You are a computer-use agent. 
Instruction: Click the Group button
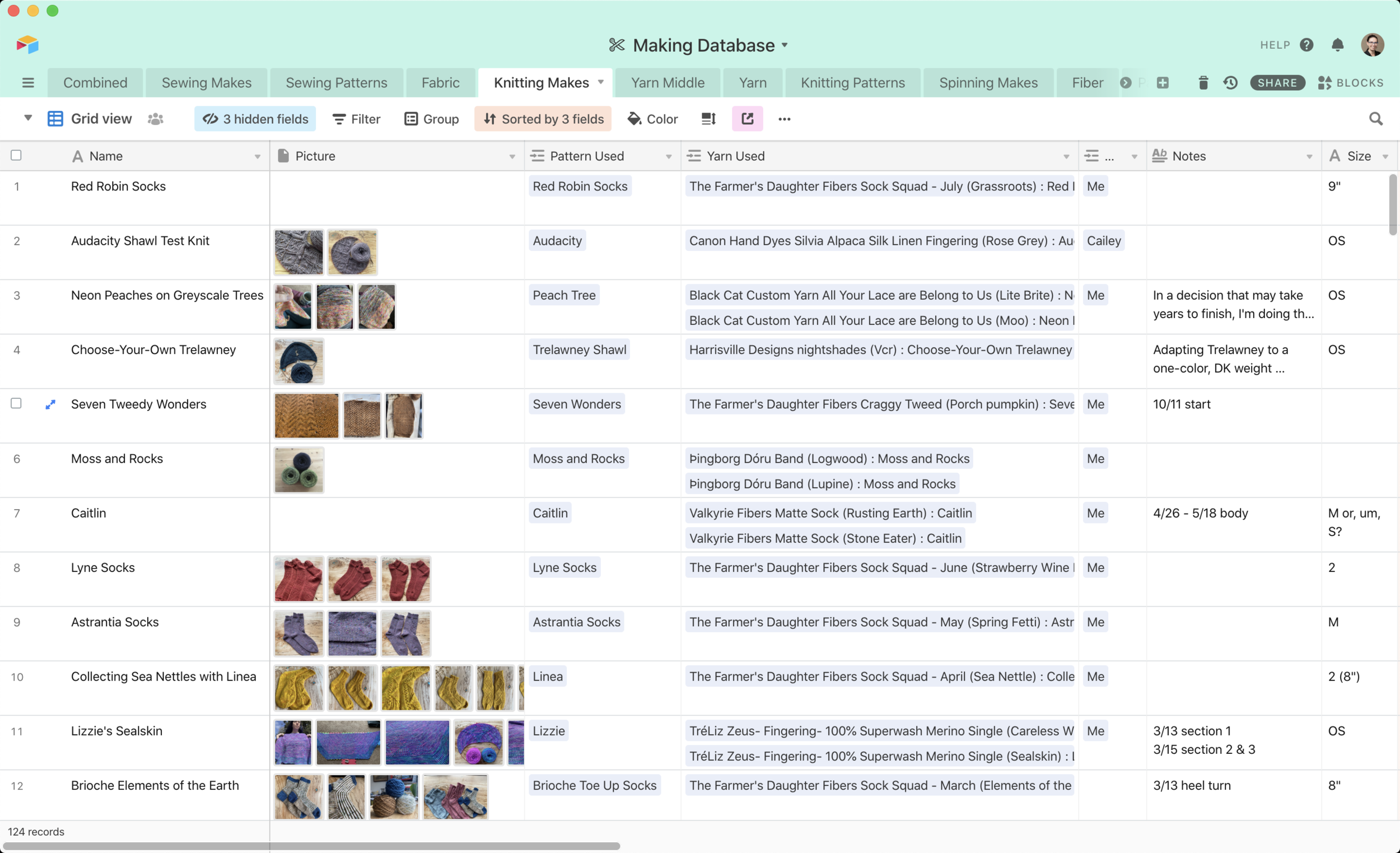pos(432,119)
